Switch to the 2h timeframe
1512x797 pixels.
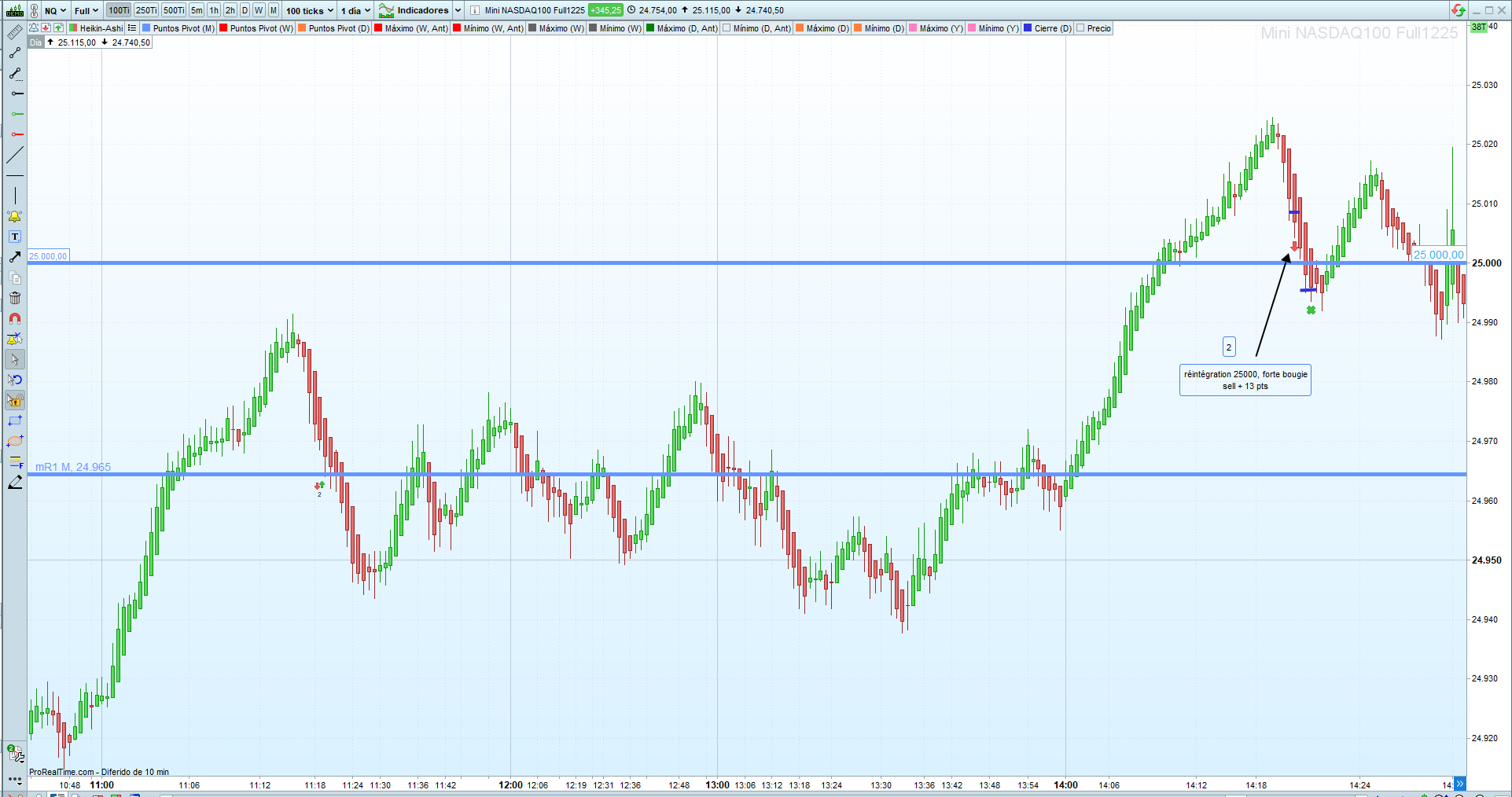[230, 10]
